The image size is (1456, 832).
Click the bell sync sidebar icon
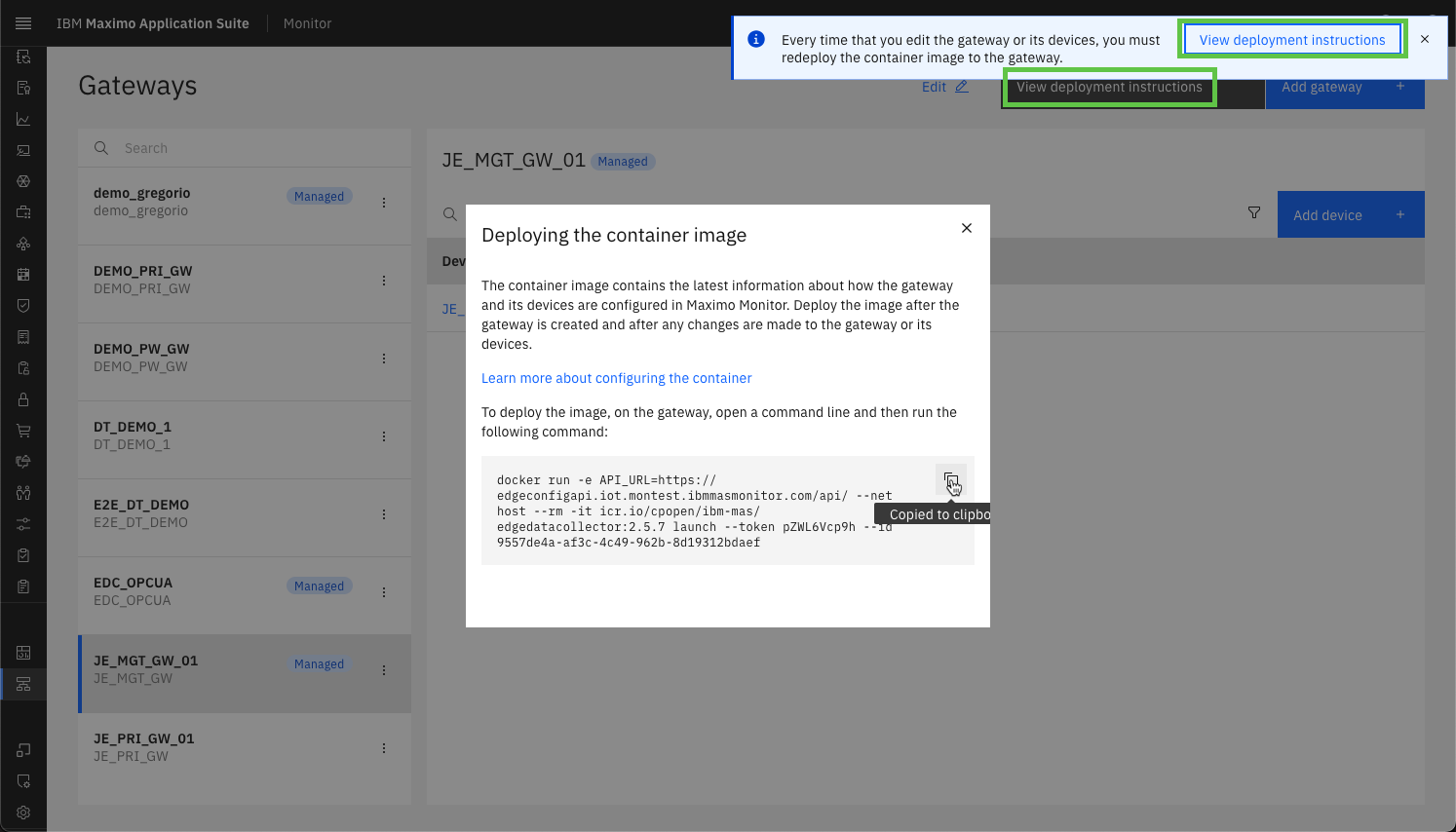tap(23, 462)
